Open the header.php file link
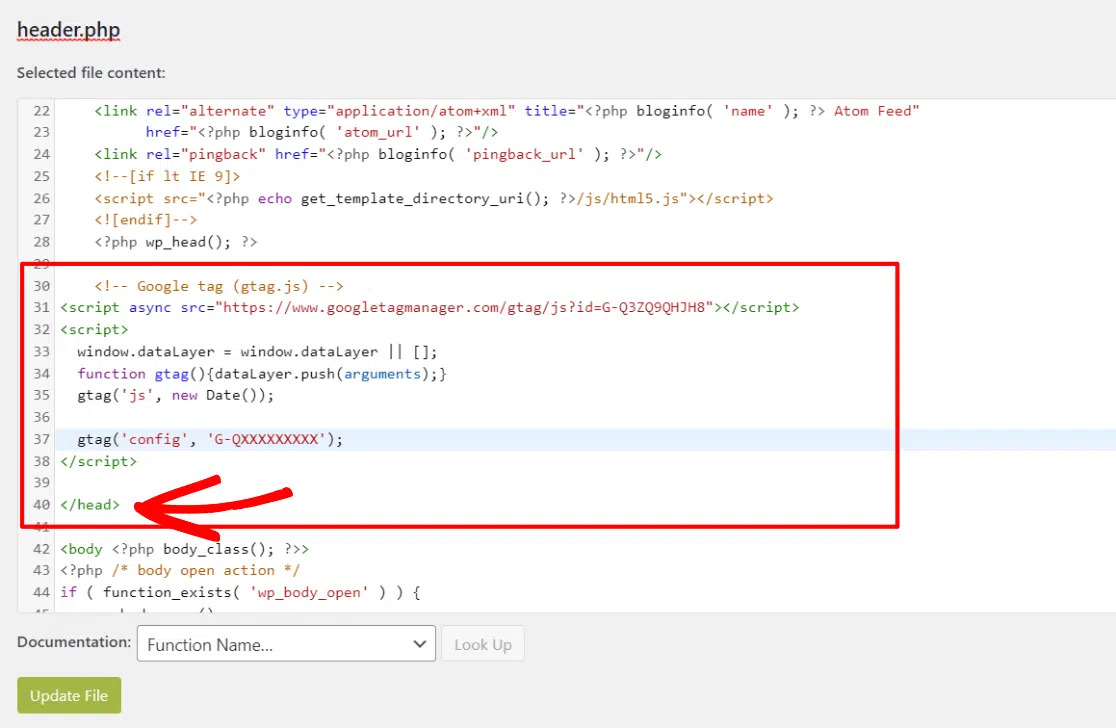This screenshot has height=728, width=1116. [x=68, y=30]
